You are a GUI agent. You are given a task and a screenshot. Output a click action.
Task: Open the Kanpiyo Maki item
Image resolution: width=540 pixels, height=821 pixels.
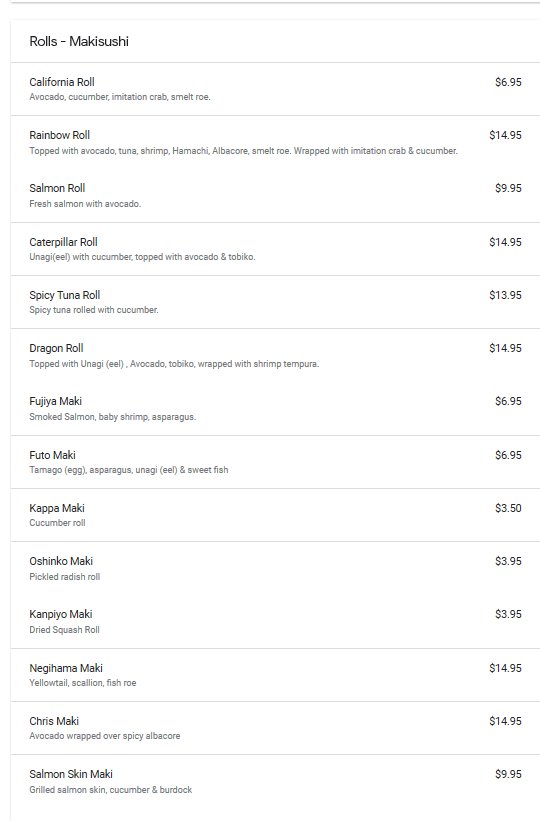tap(275, 622)
